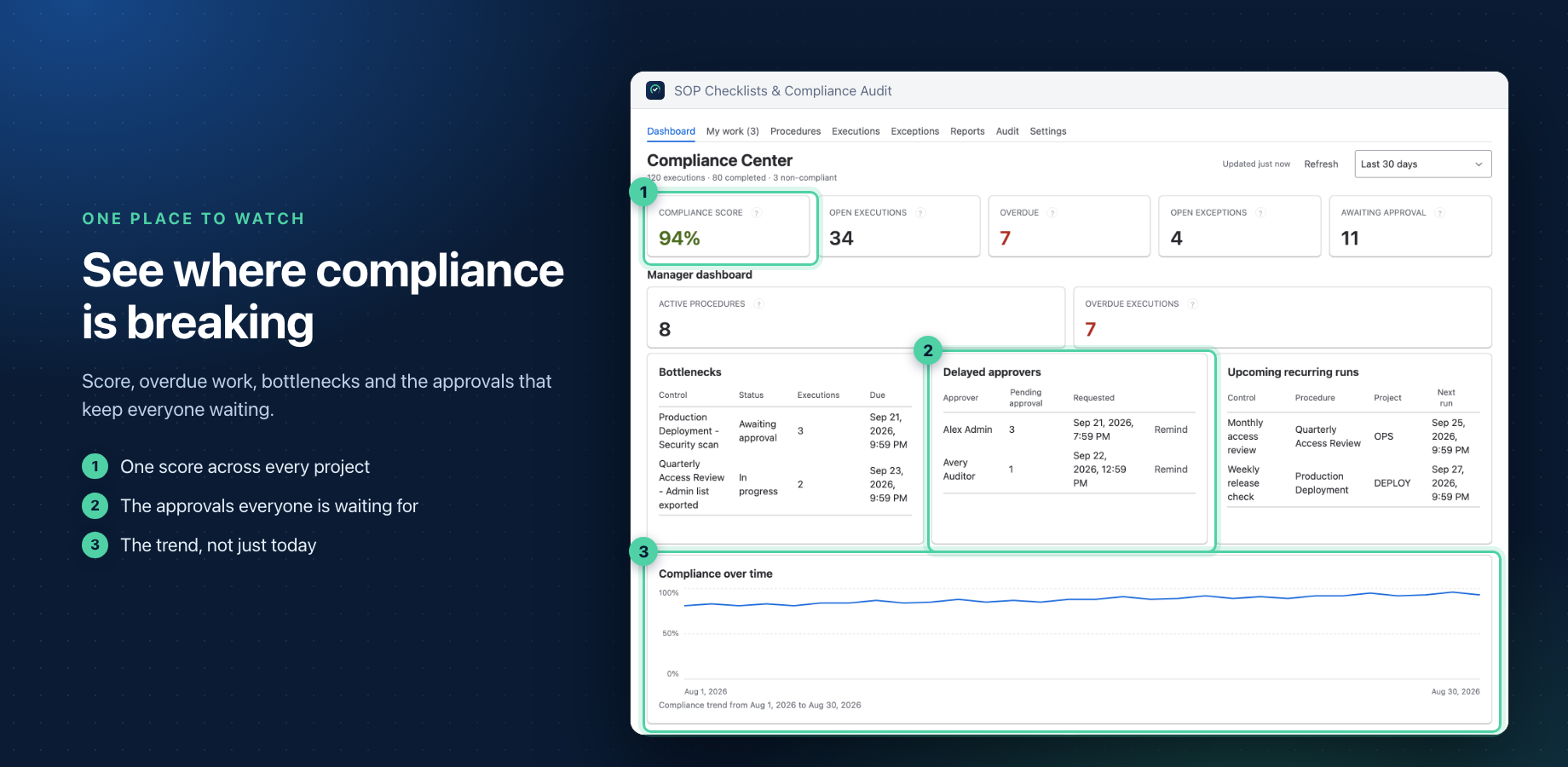Open the My work (3) tab
Viewport: 1568px width, 767px height.
[732, 131]
